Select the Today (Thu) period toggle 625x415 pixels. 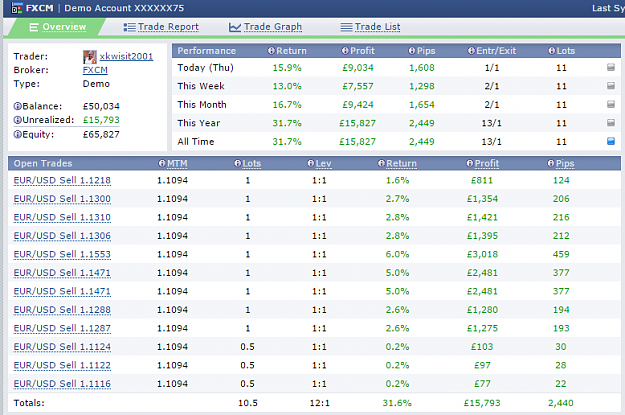(x=611, y=67)
